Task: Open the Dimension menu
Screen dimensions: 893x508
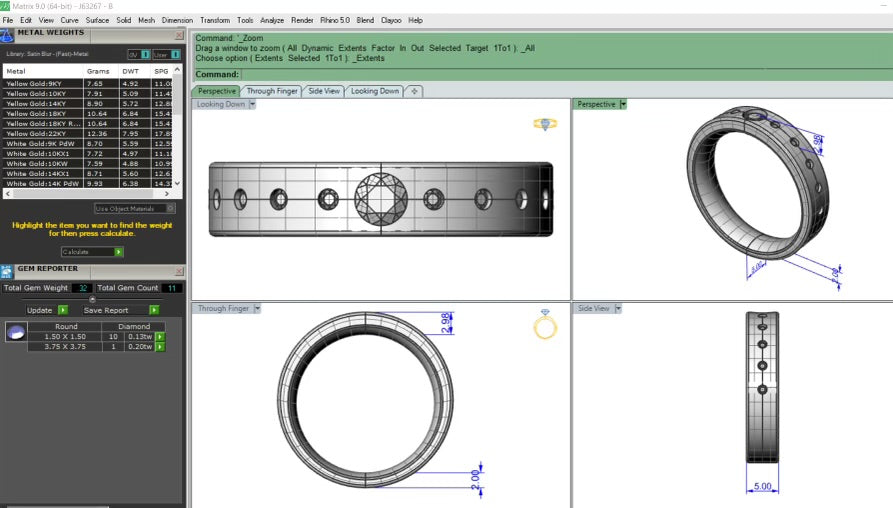Action: tap(177, 20)
